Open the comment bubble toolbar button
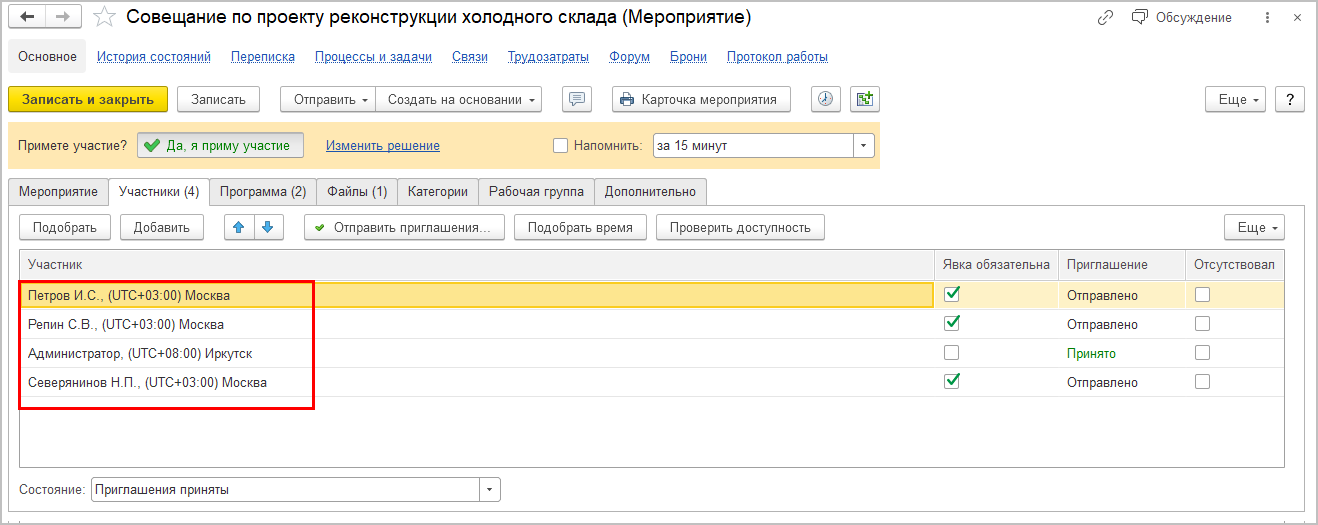Viewport: 1318px width, 525px height. pyautogui.click(x=577, y=99)
